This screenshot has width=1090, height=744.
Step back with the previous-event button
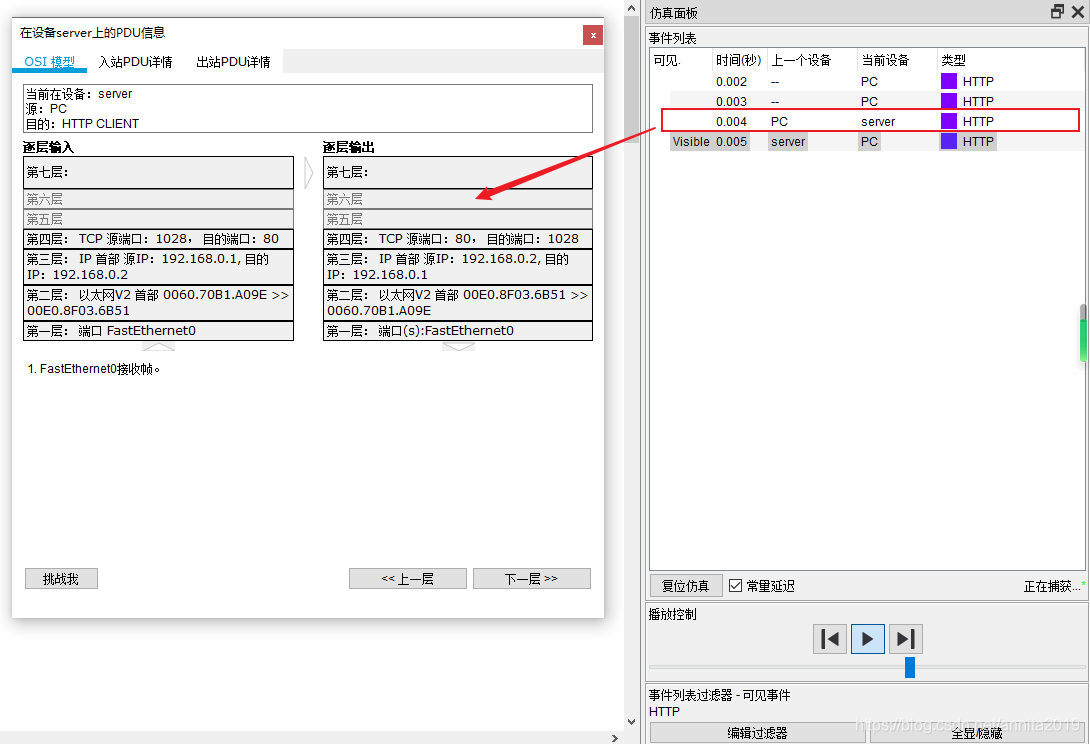pos(830,638)
